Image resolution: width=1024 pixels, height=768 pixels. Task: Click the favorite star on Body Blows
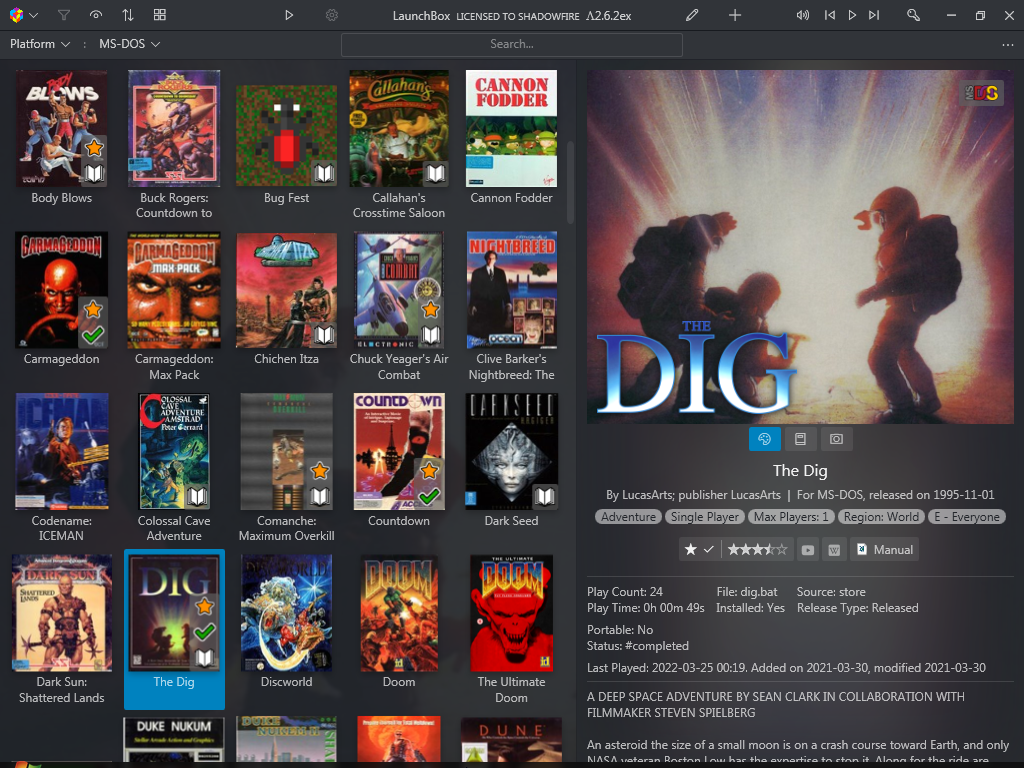click(95, 148)
